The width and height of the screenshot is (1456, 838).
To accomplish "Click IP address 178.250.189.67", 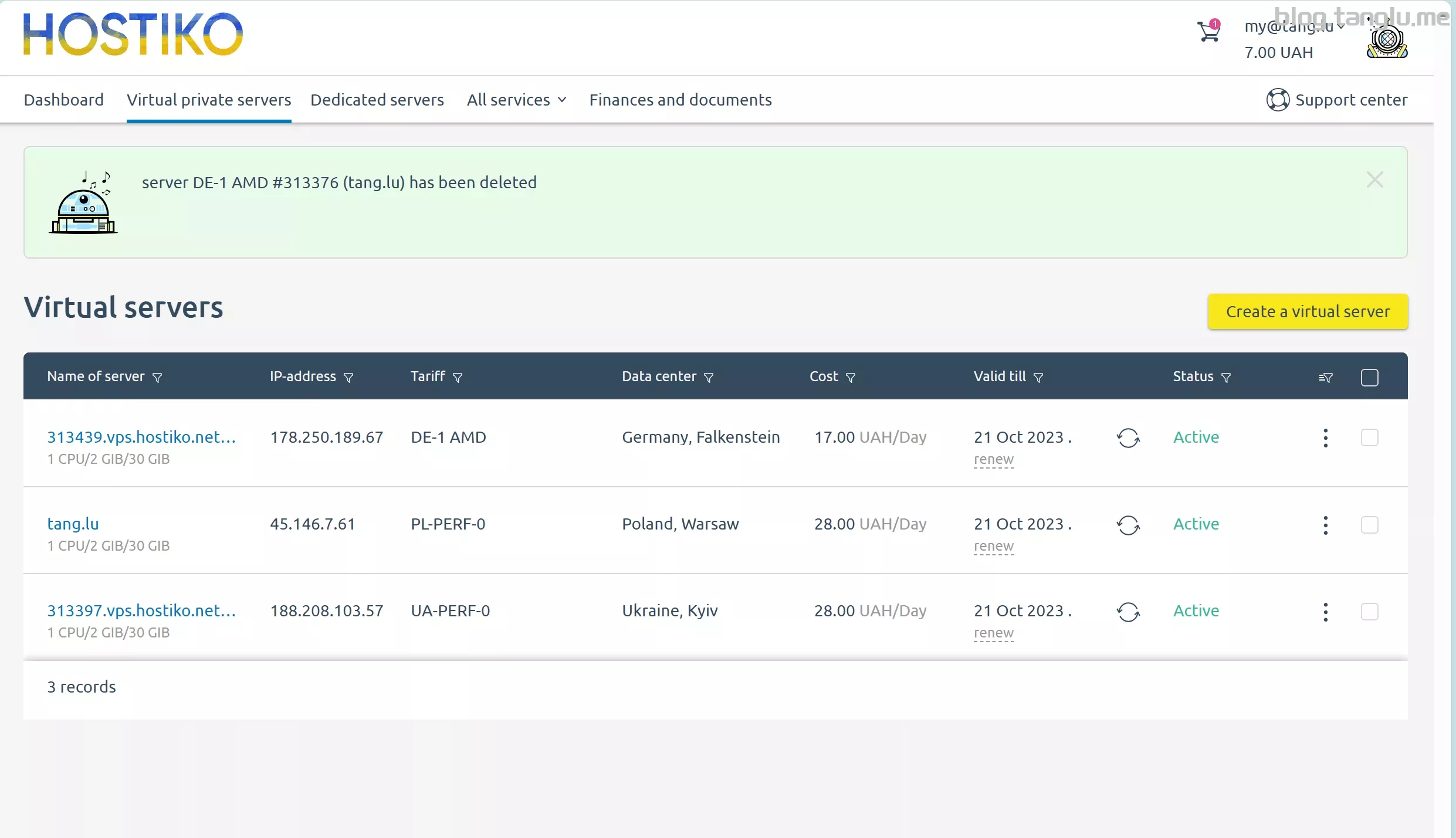I will 327,437.
